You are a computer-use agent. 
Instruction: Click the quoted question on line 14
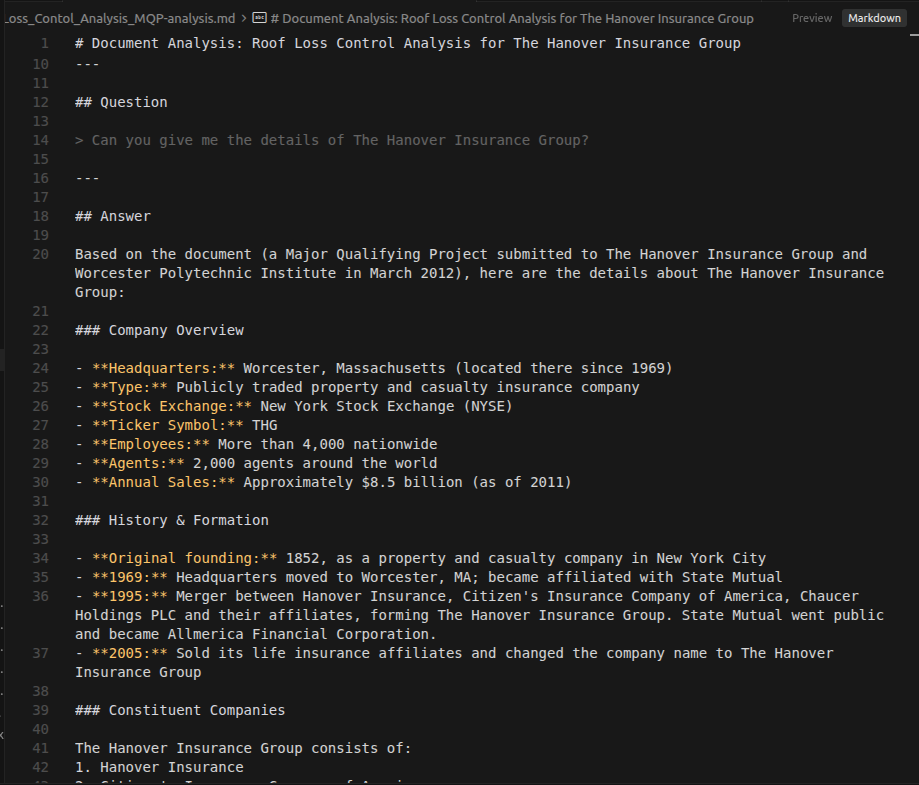[332, 140]
